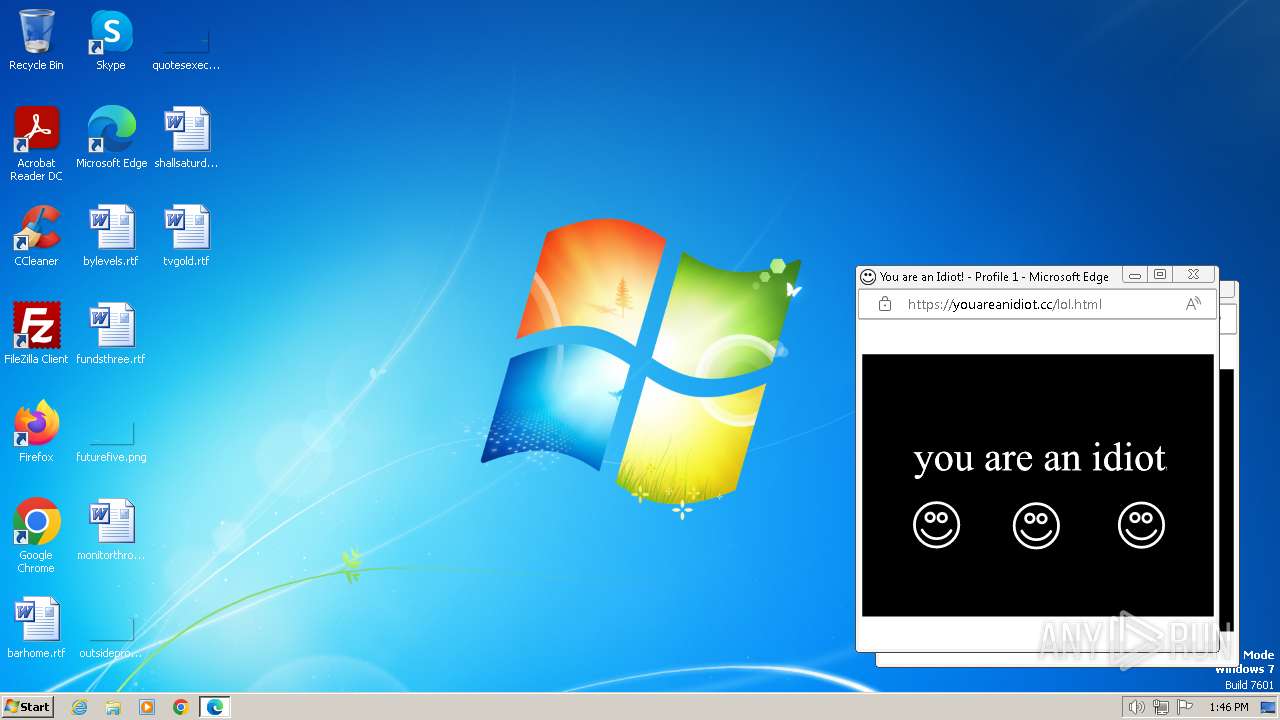Select the monitorthro document icon
This screenshot has width=1280, height=720.
click(x=111, y=530)
